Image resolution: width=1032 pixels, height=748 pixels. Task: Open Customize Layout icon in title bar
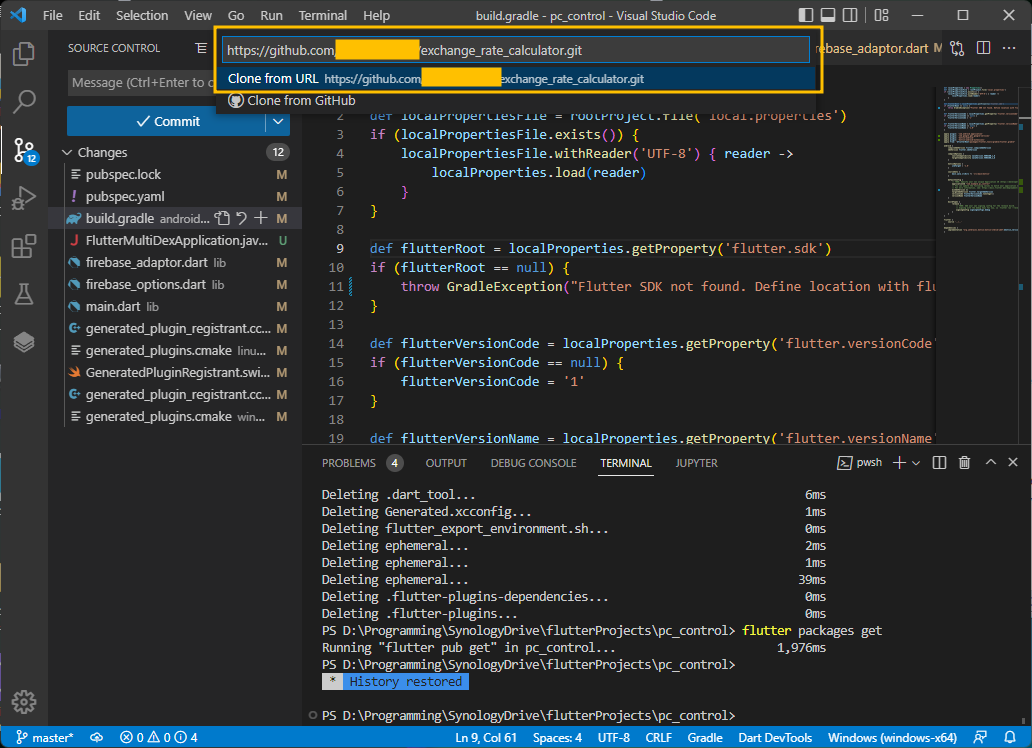881,15
